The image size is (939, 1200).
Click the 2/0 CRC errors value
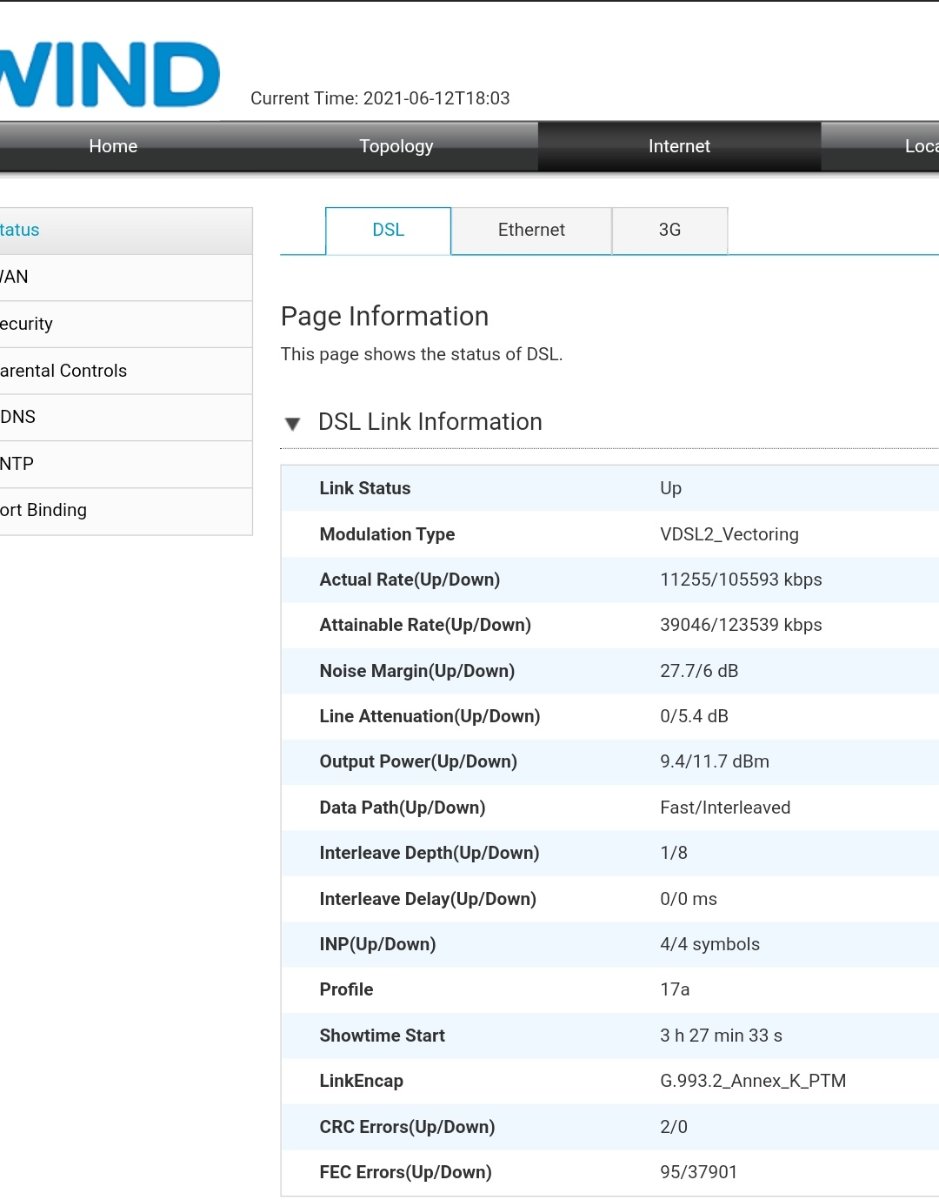674,1127
